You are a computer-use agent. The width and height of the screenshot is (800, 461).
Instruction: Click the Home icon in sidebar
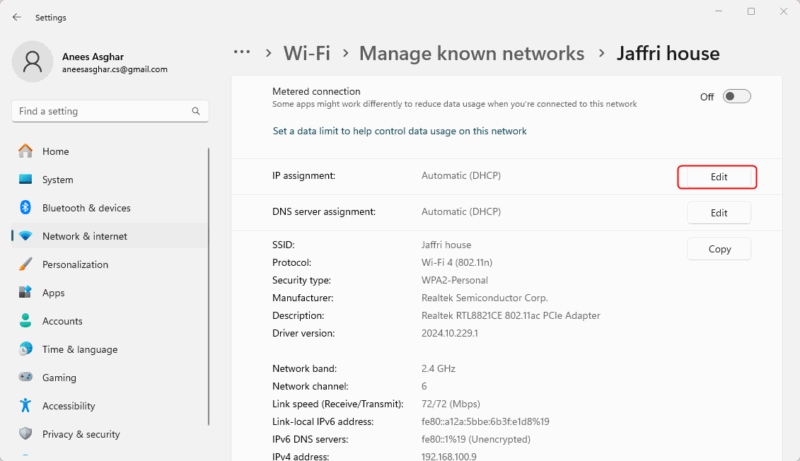click(x=26, y=151)
